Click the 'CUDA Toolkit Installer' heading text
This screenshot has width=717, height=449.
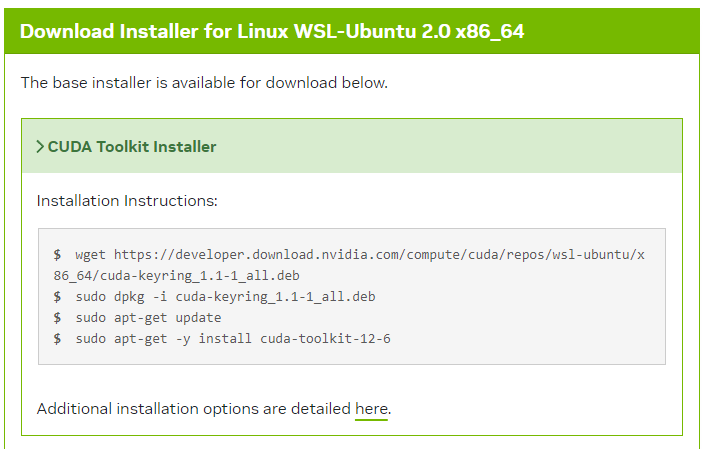132,147
